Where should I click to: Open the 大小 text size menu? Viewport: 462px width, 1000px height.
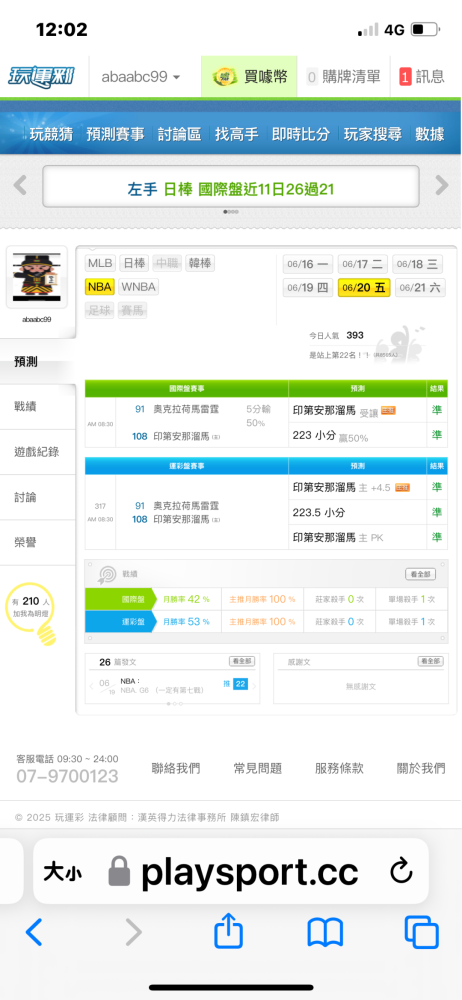(63, 872)
